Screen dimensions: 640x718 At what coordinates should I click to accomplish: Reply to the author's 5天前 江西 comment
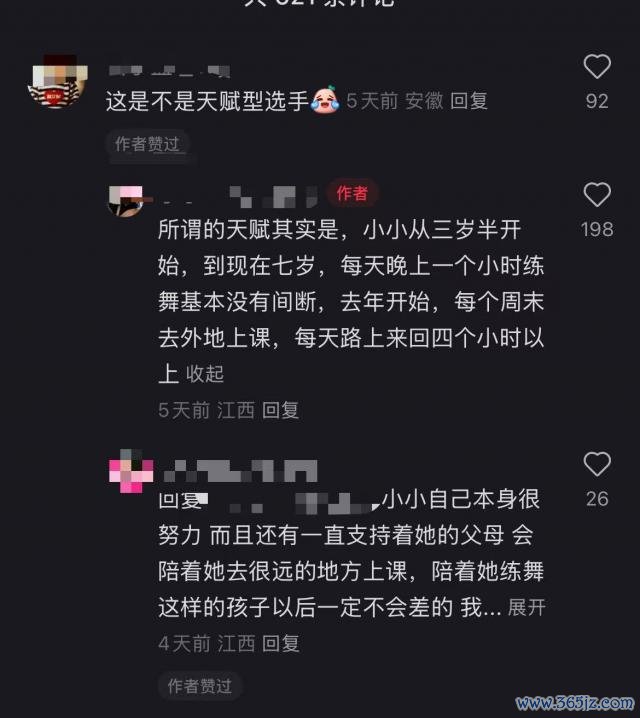click(x=281, y=410)
